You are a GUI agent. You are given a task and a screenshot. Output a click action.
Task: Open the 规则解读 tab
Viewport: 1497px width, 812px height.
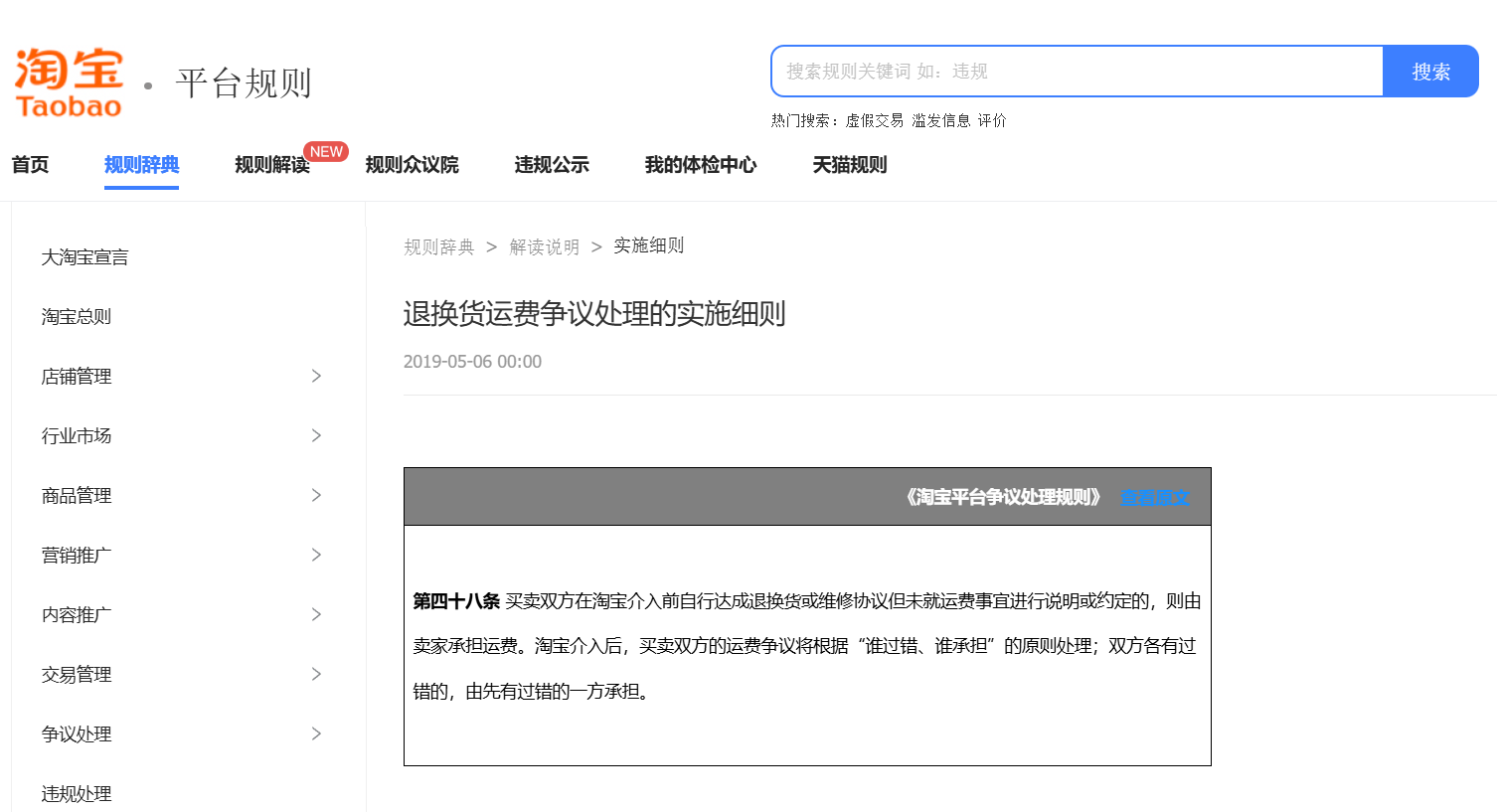pyautogui.click(x=272, y=165)
